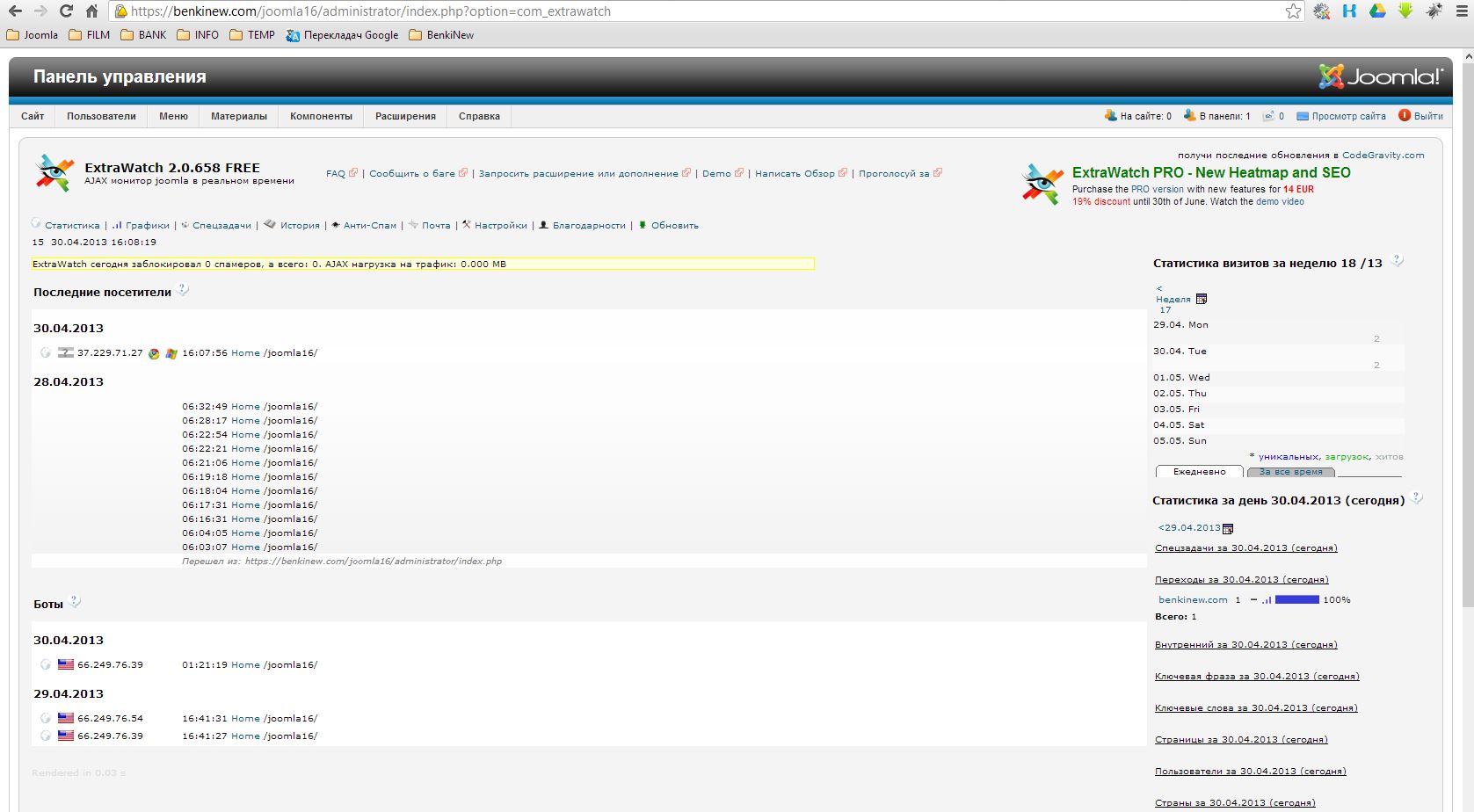This screenshot has height=812, width=1474.
Task: Click the ExtraWatch eye logo
Action: (x=54, y=173)
